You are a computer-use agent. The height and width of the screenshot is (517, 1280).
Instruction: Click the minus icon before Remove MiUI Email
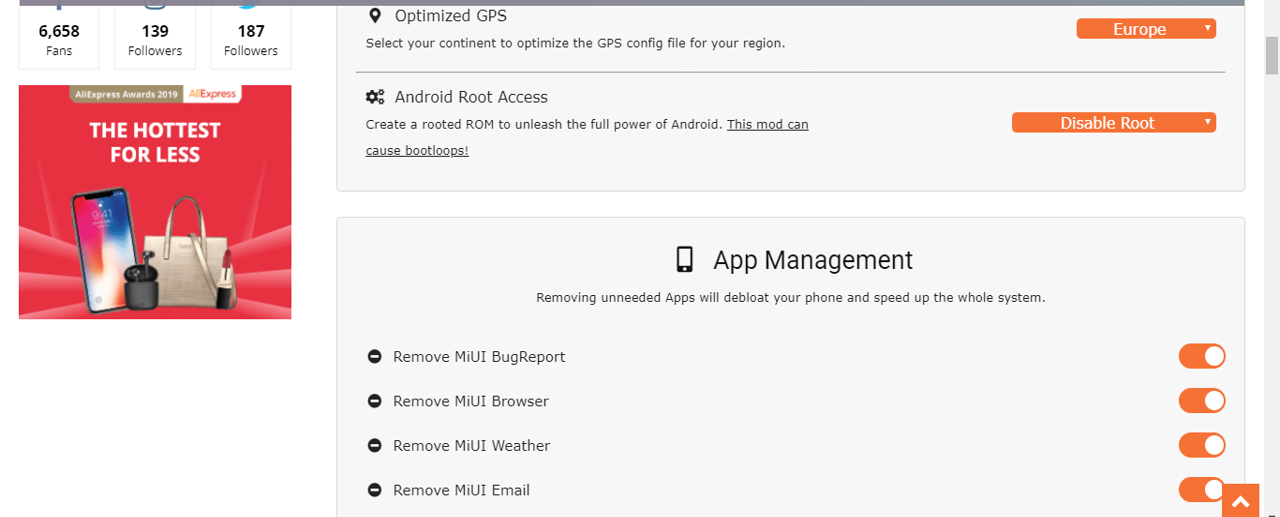[374, 490]
